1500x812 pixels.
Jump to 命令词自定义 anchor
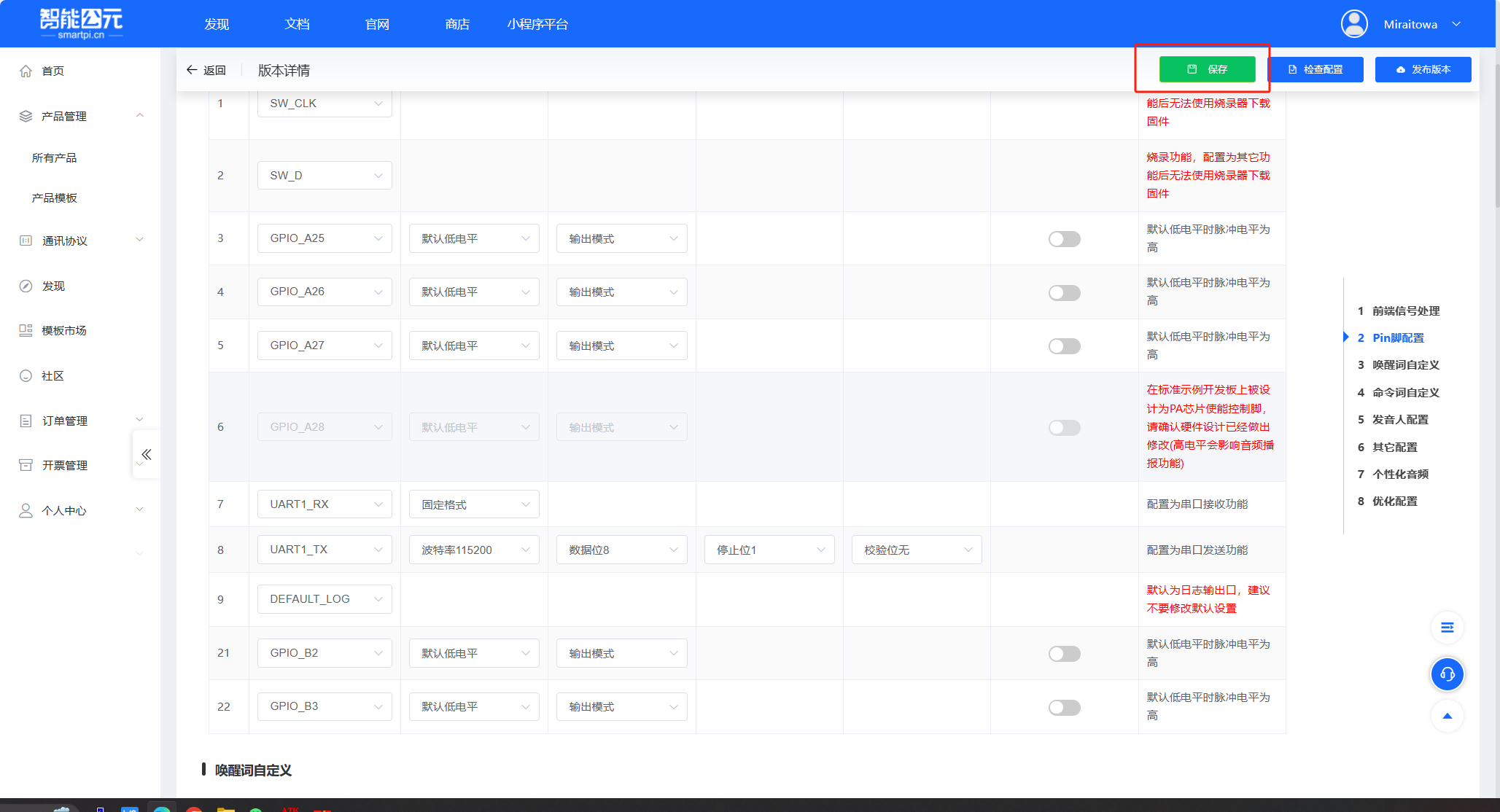pos(1406,393)
